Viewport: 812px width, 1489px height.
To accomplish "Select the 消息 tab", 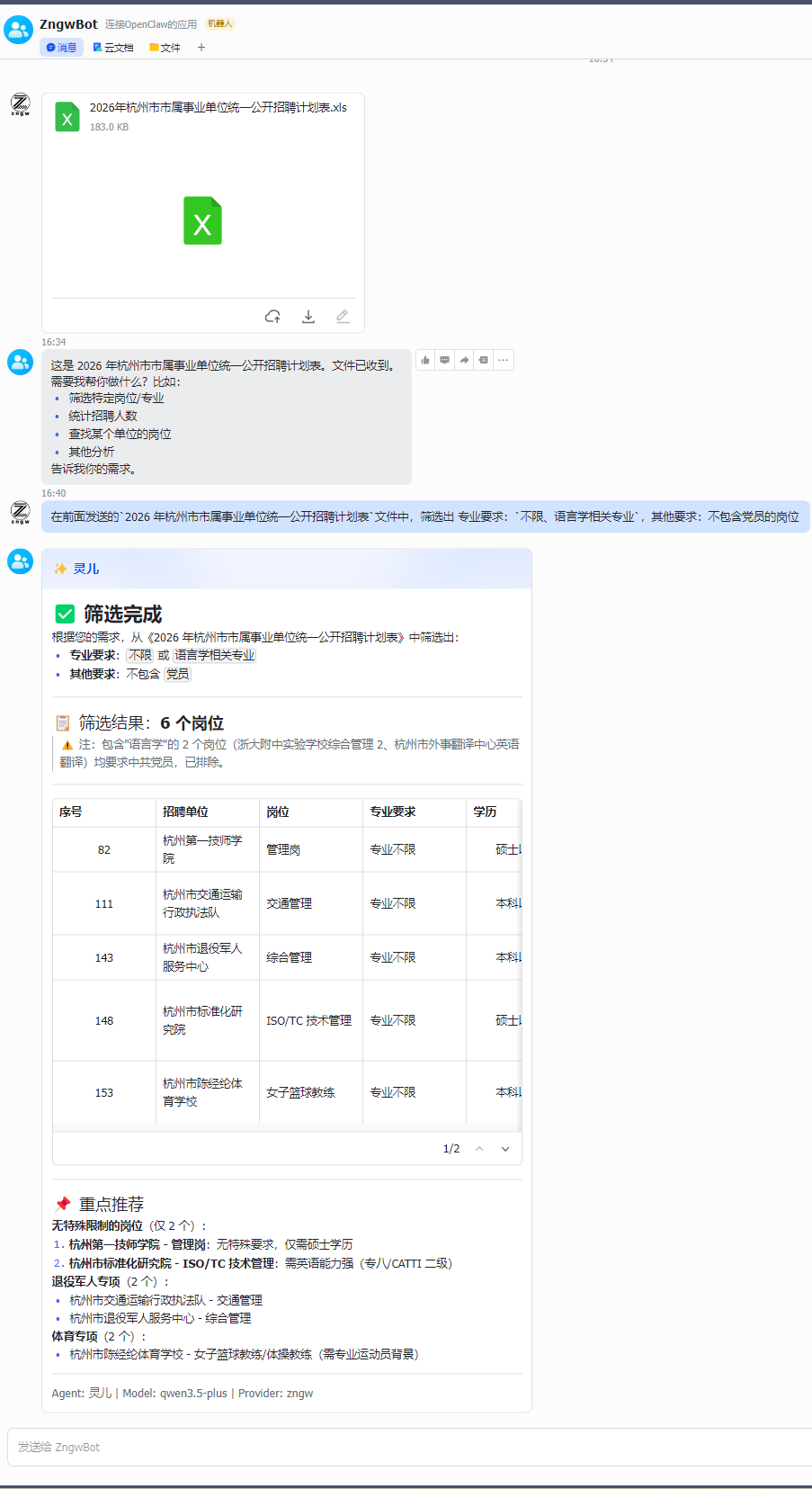I will [x=61, y=48].
